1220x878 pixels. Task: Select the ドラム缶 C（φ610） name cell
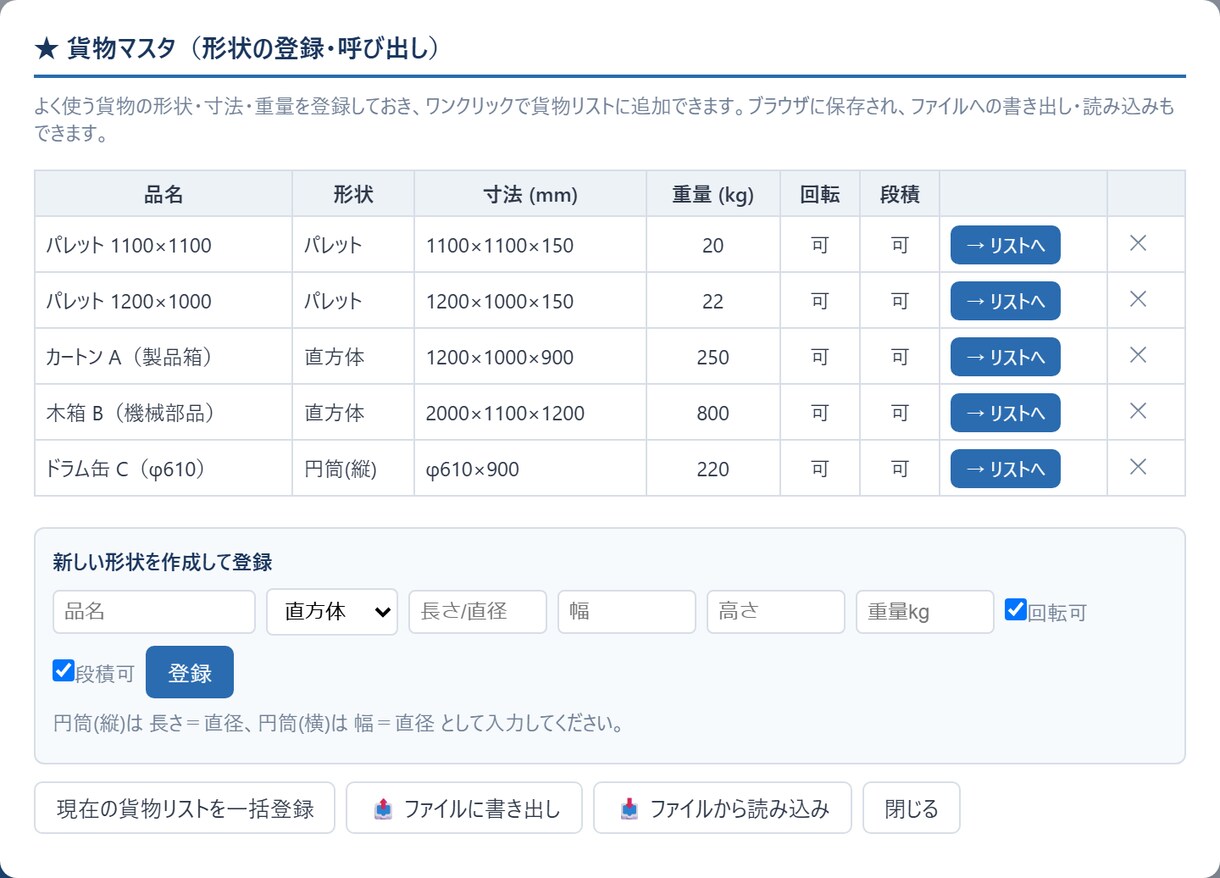[x=164, y=469]
